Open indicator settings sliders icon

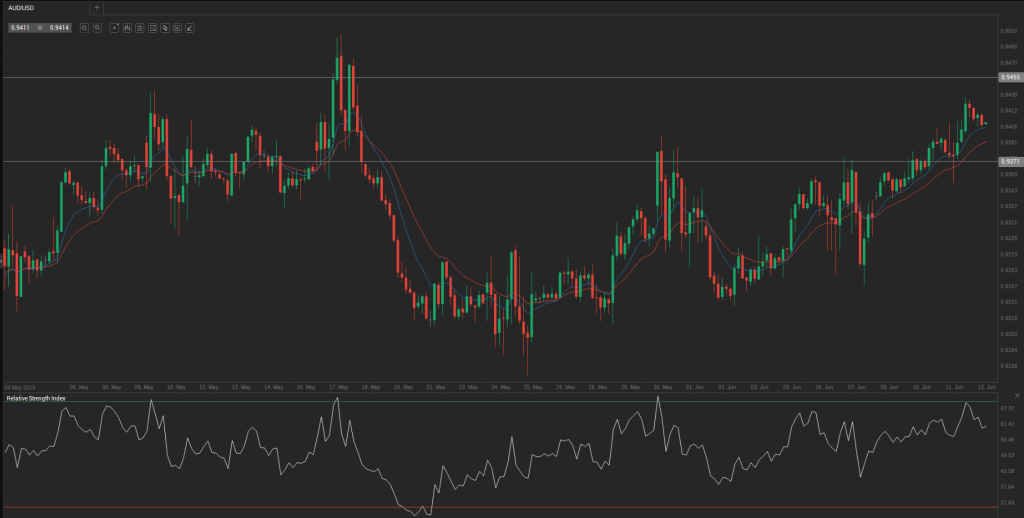(x=139, y=28)
